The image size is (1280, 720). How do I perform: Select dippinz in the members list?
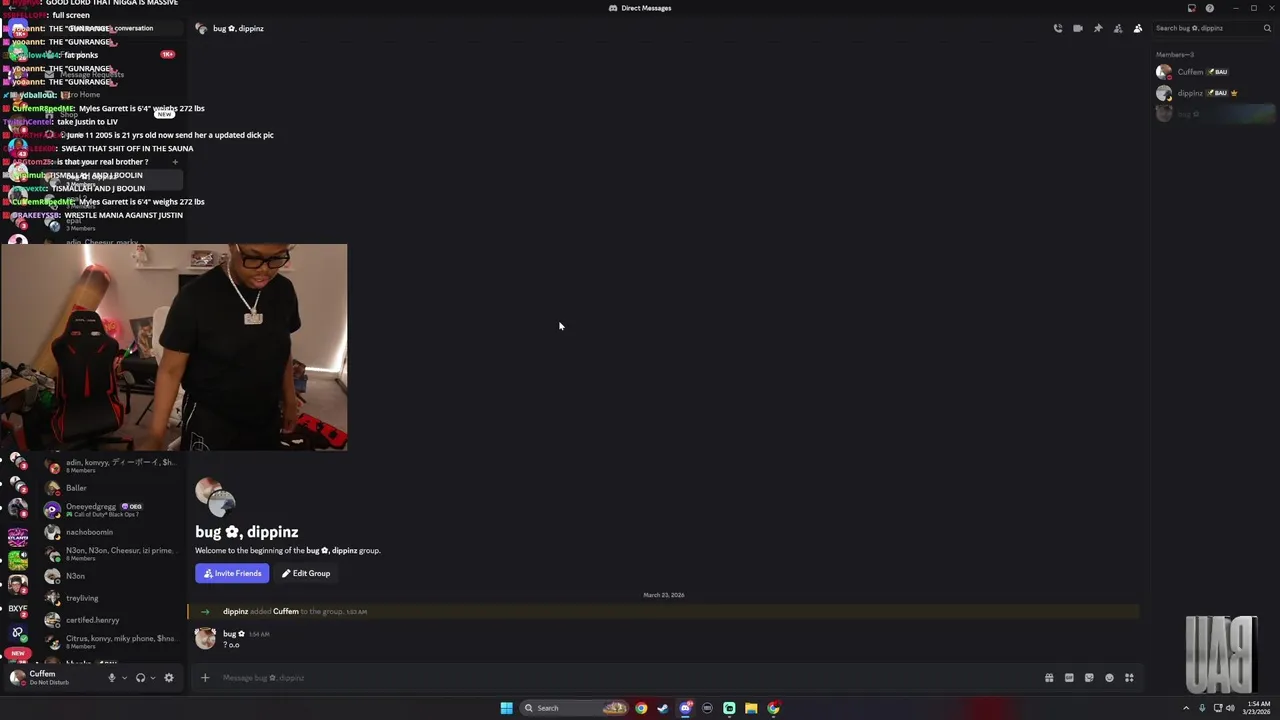1215,93
